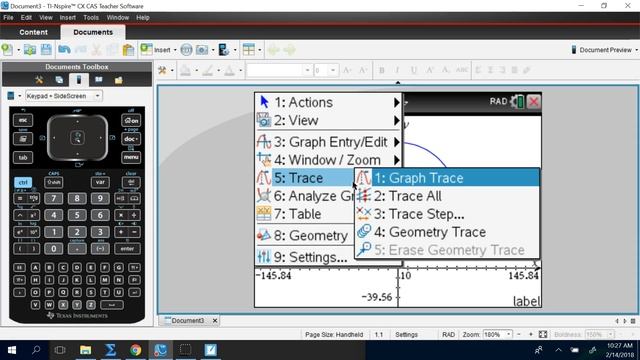This screenshot has height=360, width=640.
Task: Click the red close X on the handheld screen
Action: [533, 102]
